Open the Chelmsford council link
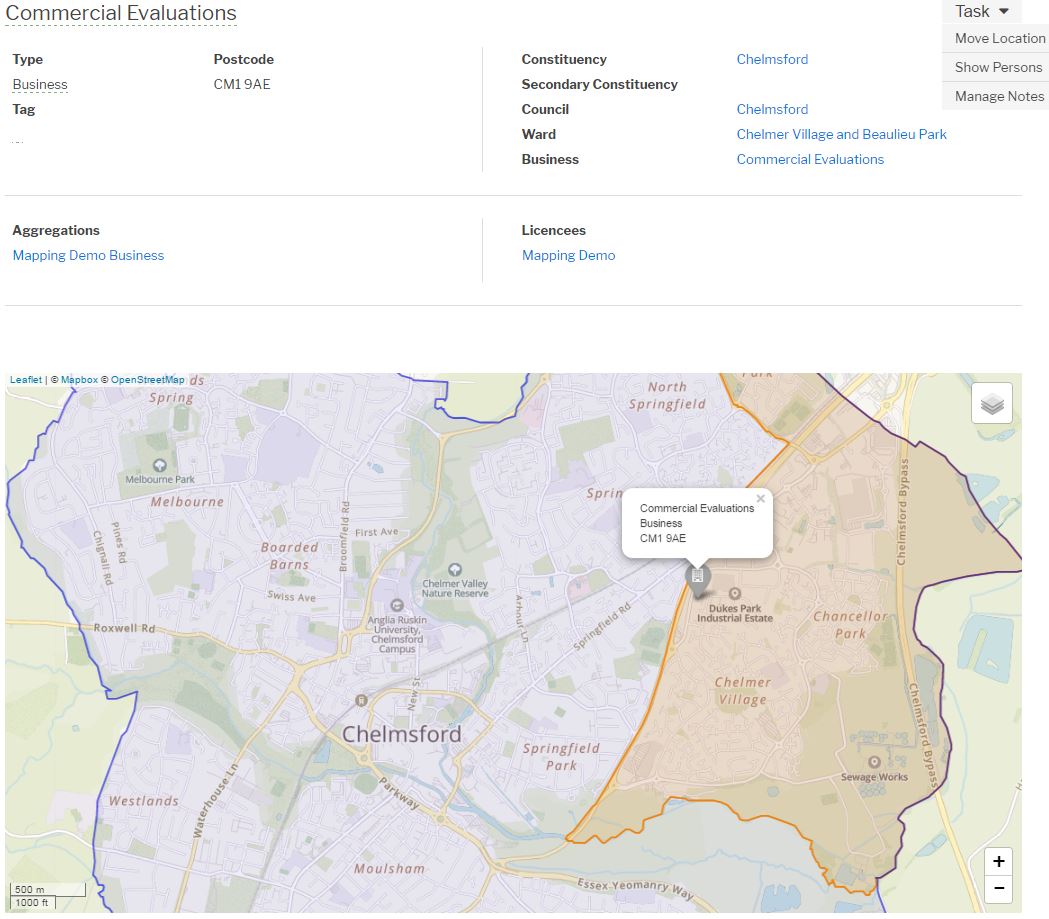 [772, 109]
